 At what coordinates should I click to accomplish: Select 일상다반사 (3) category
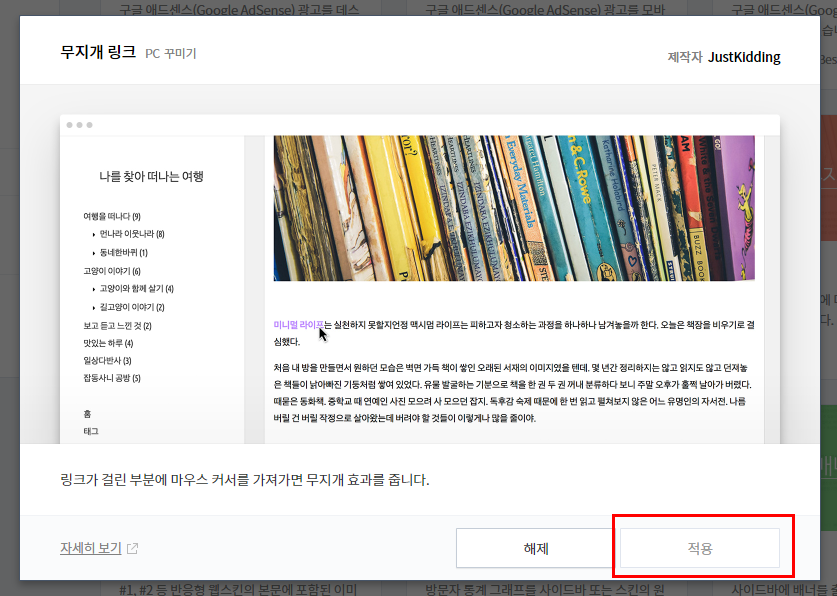pyautogui.click(x=107, y=361)
